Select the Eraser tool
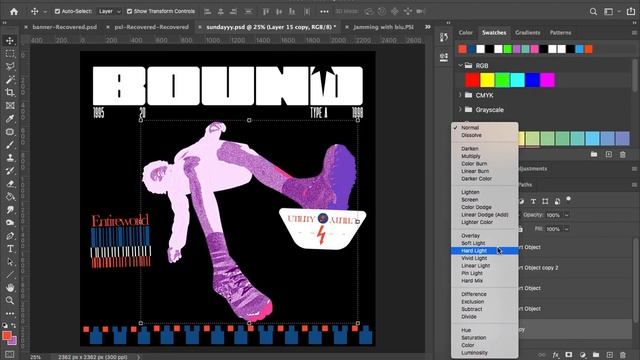This screenshot has height=360, width=640. click(10, 184)
